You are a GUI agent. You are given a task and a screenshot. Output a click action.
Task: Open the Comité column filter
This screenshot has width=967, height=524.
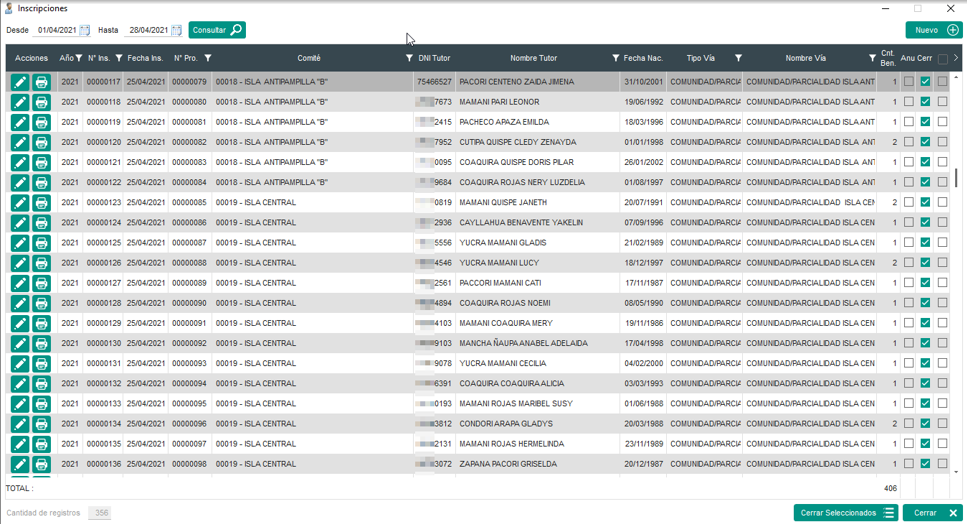pyautogui.click(x=409, y=59)
